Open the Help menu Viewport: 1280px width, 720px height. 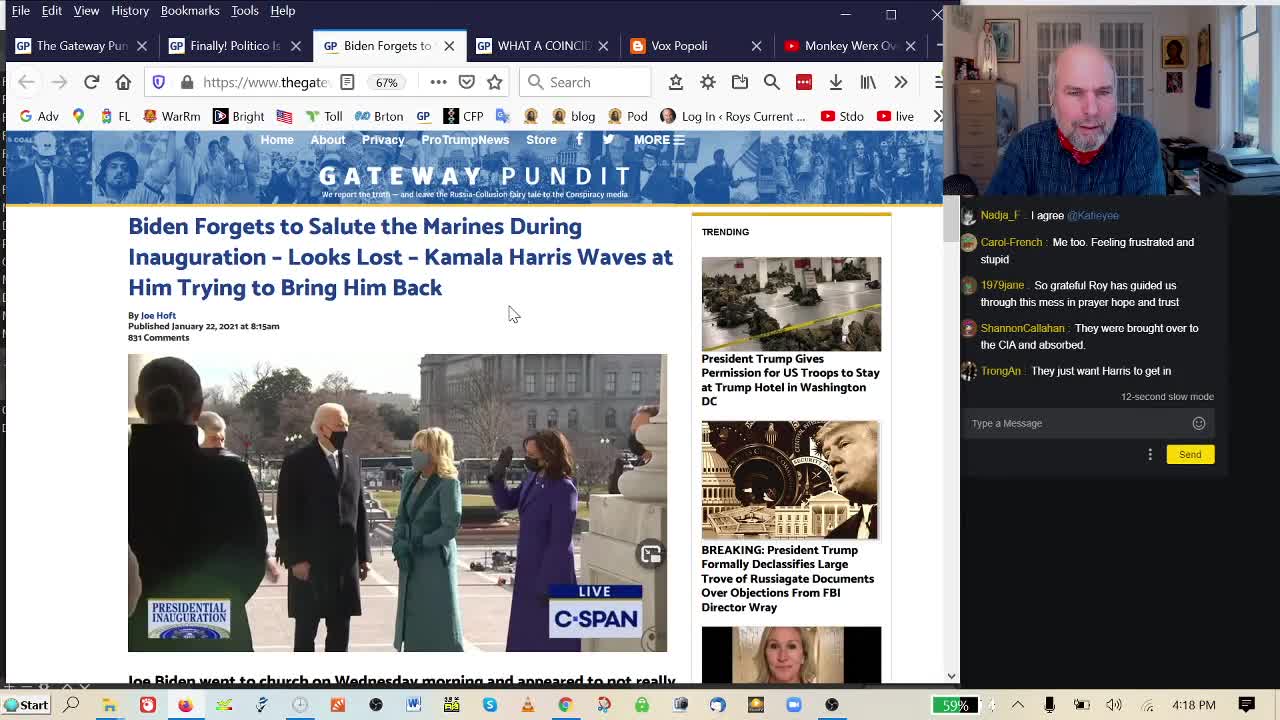point(283,10)
